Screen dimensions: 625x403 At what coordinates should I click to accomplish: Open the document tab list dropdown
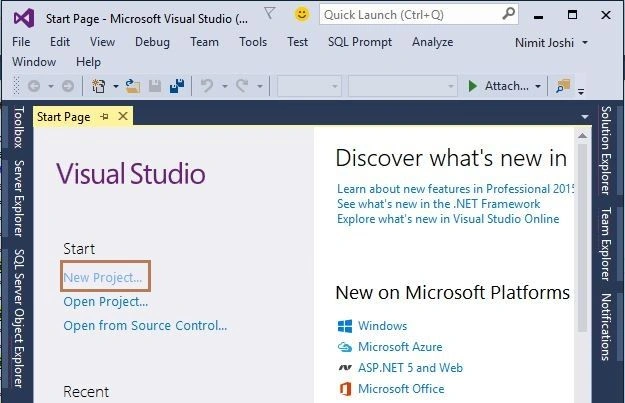click(x=585, y=117)
